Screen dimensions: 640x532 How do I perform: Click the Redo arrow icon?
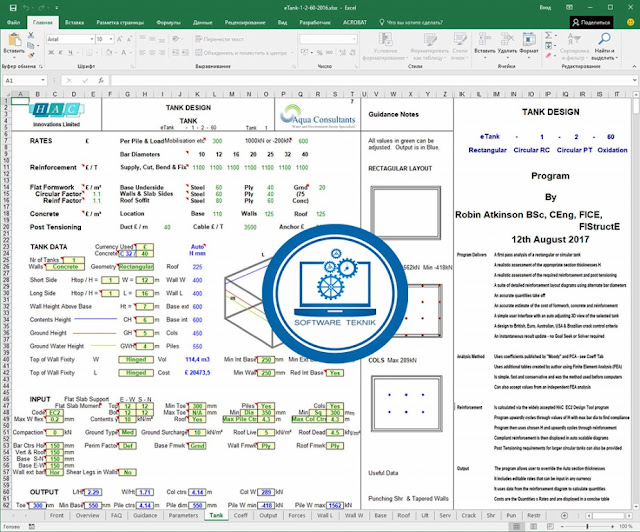coord(43,8)
